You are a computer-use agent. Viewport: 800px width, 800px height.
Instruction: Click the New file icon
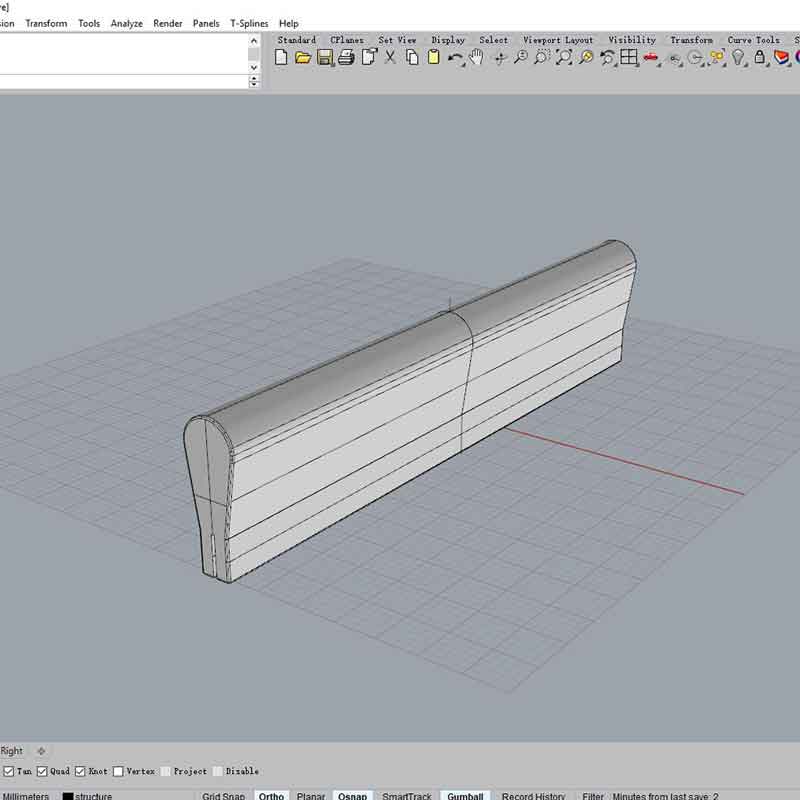pyautogui.click(x=281, y=58)
